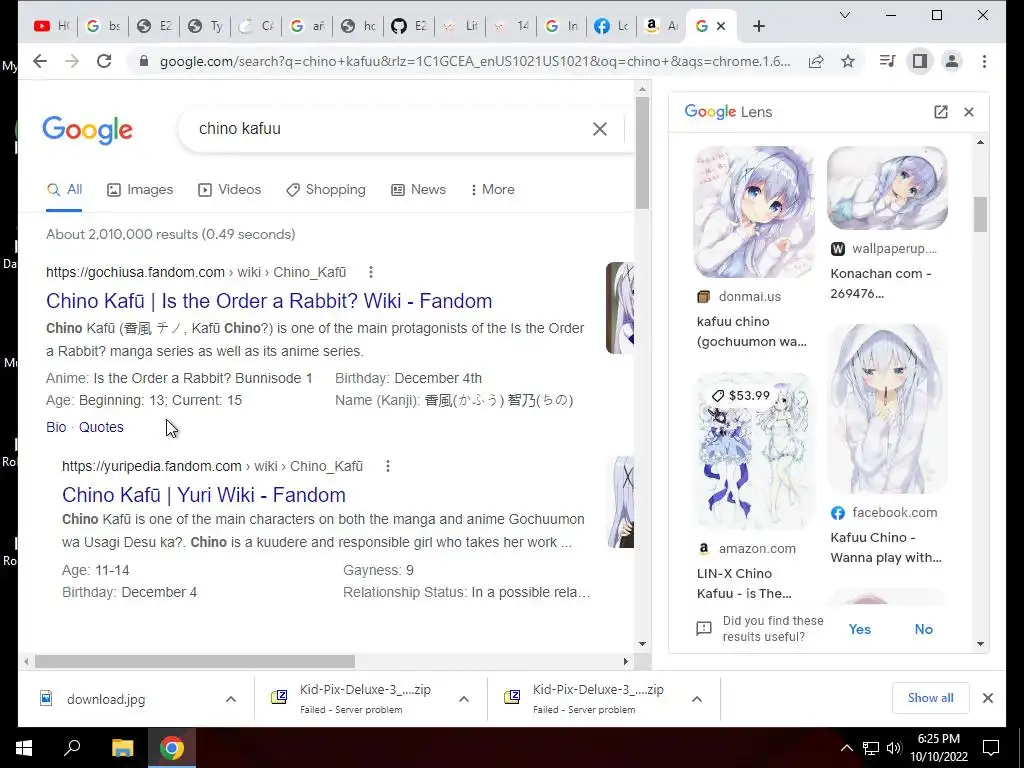Click the horizontal scrollbar thumb

[195, 662]
